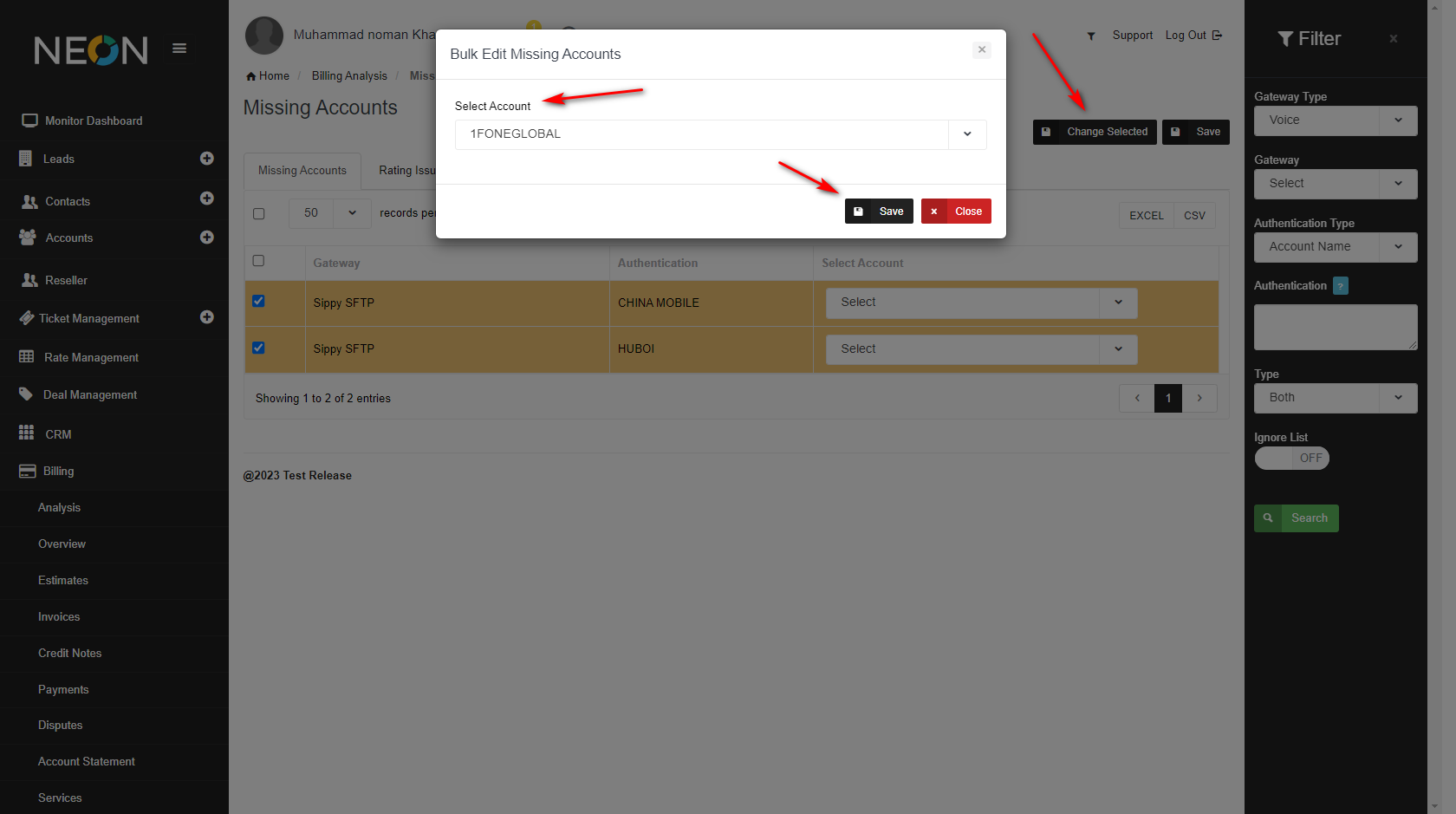
Task: Click the filter funnel icon near Support
Action: coord(1091,36)
